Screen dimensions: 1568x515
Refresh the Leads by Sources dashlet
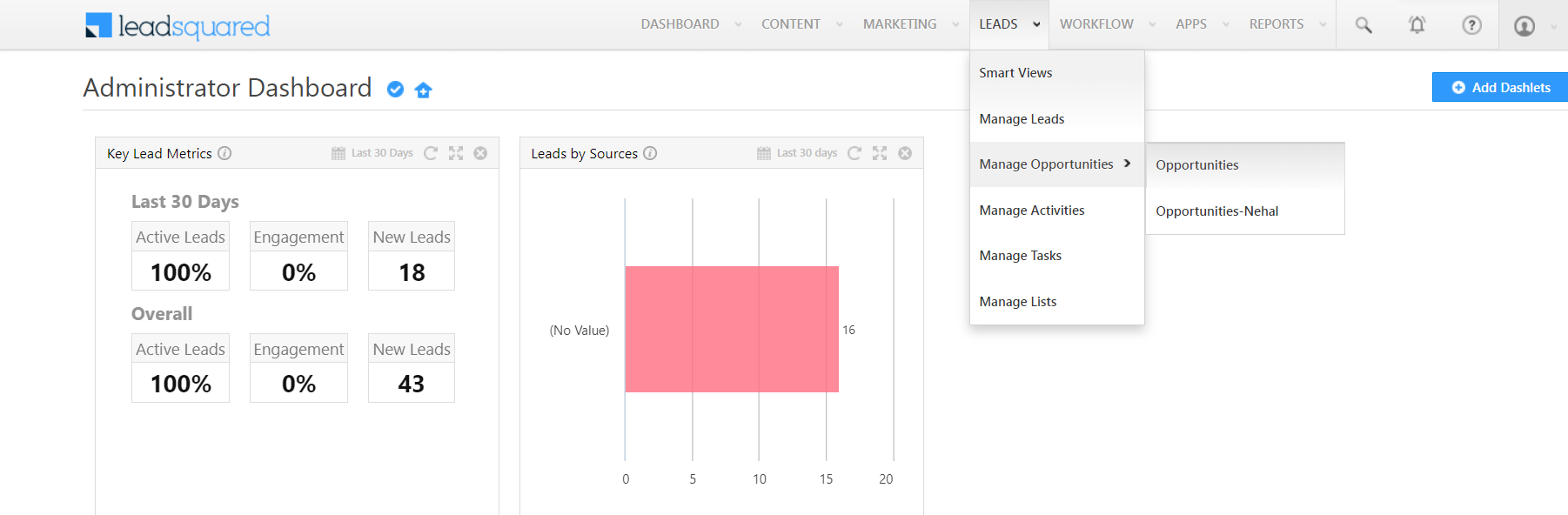[854, 153]
